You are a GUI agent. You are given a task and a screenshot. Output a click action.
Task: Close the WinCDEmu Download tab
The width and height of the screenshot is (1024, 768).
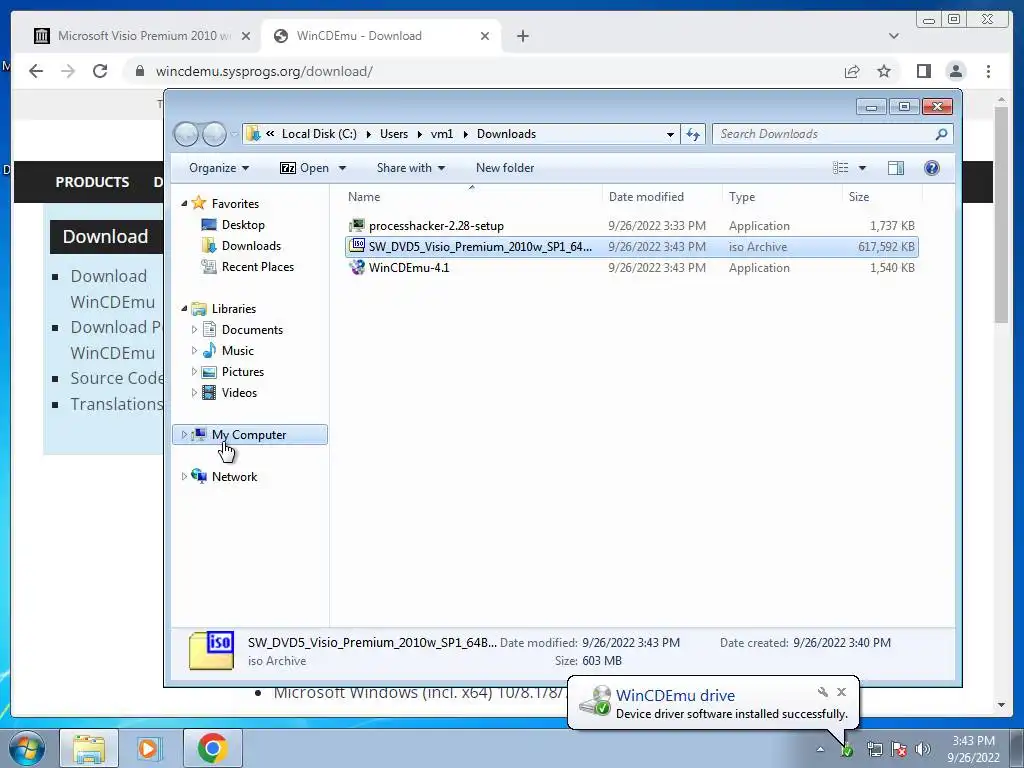485,36
